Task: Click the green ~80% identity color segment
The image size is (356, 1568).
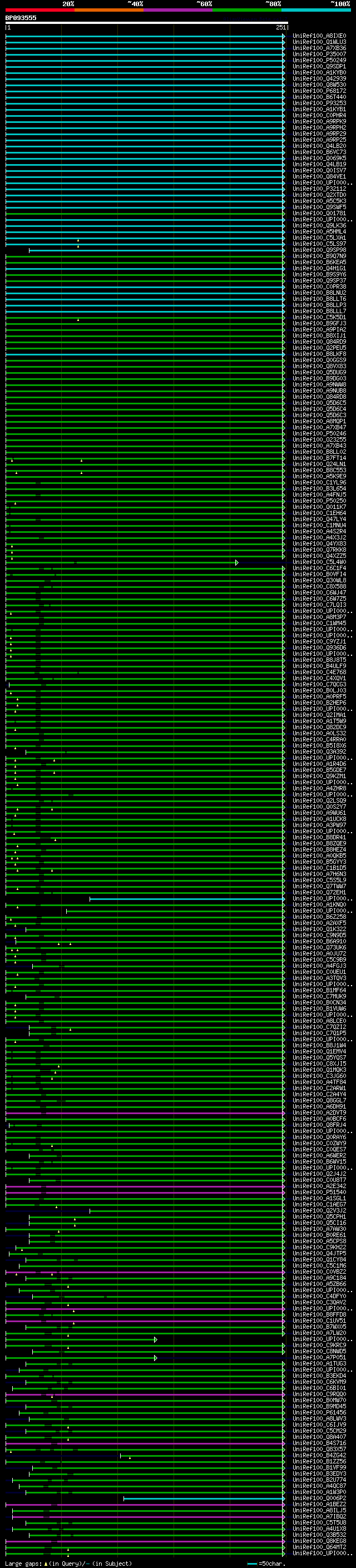Action: coord(247,10)
